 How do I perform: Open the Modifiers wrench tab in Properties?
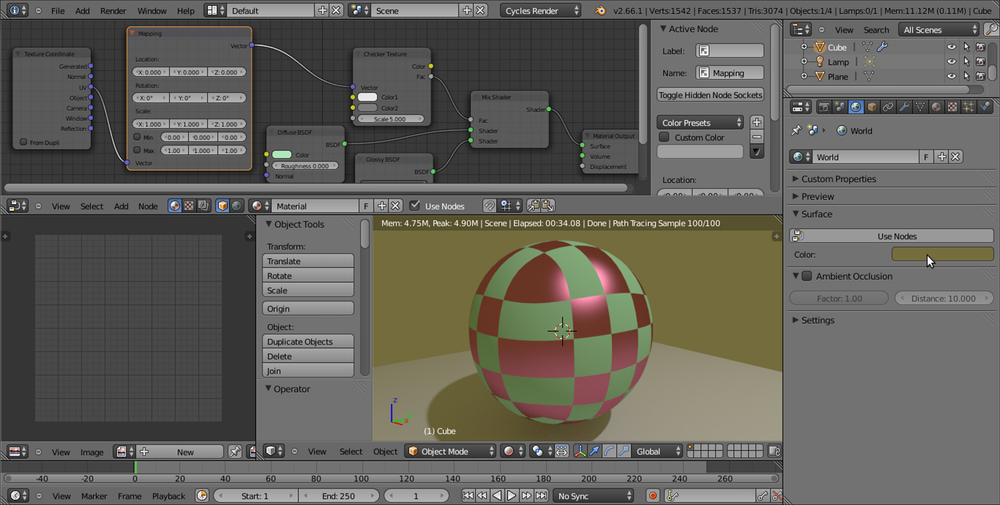(903, 107)
